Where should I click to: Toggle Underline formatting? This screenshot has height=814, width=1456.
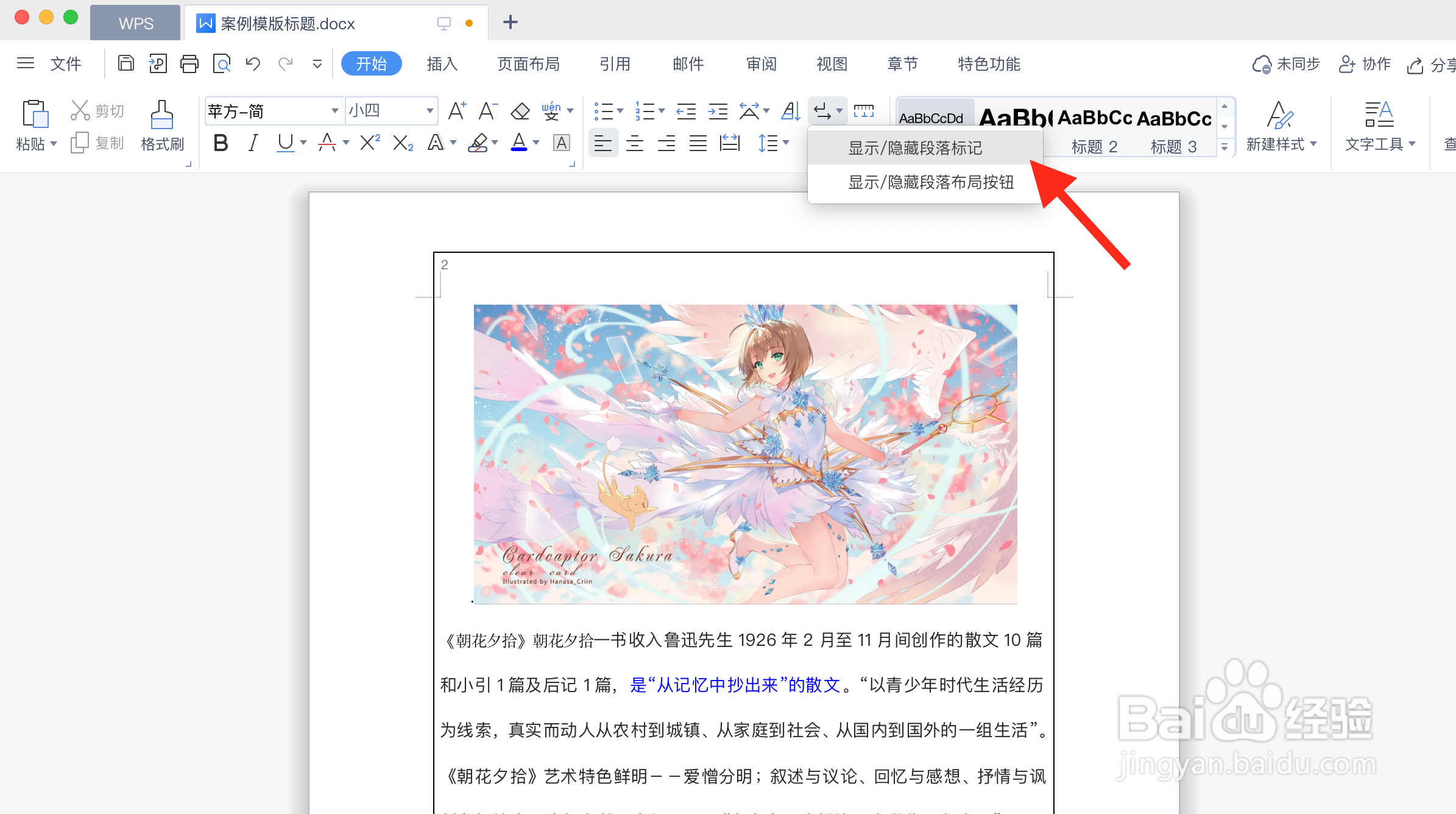[285, 143]
